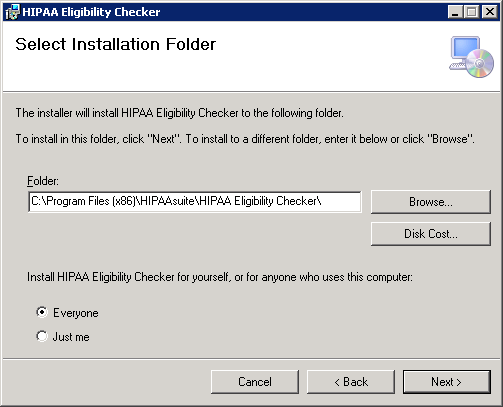The height and width of the screenshot is (407, 503).
Task: Go to the previous step with Back
Action: 351,382
